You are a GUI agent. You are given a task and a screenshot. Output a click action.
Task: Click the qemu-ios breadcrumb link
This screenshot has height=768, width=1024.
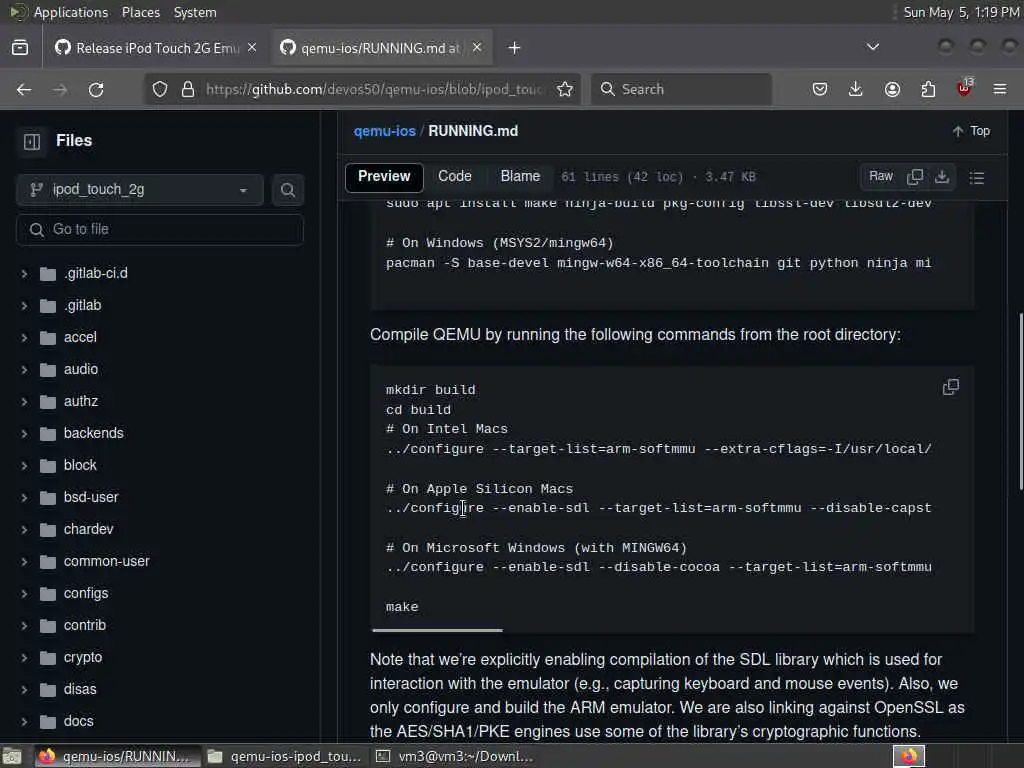click(x=385, y=131)
